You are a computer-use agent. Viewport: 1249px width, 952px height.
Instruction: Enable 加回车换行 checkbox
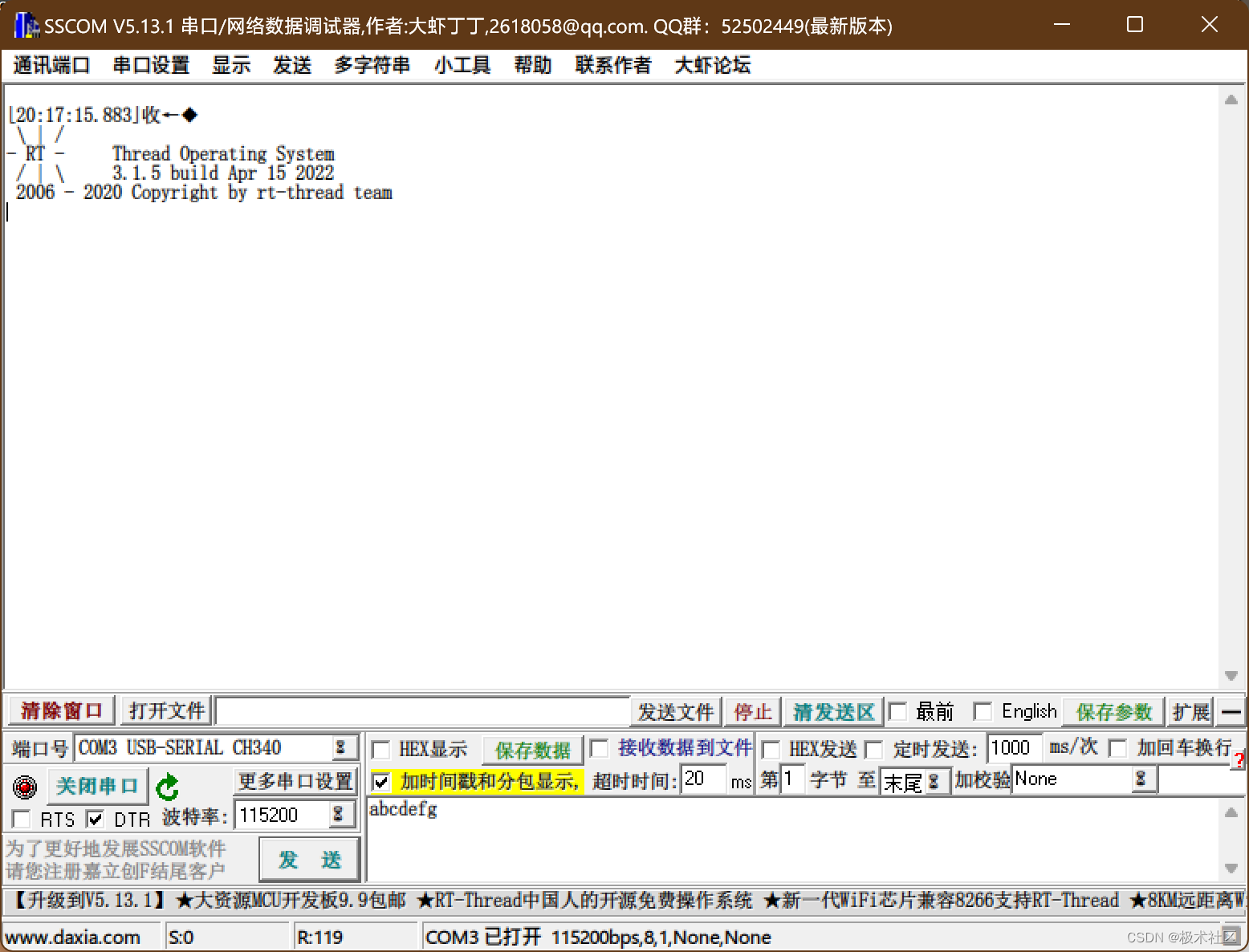(x=1117, y=748)
